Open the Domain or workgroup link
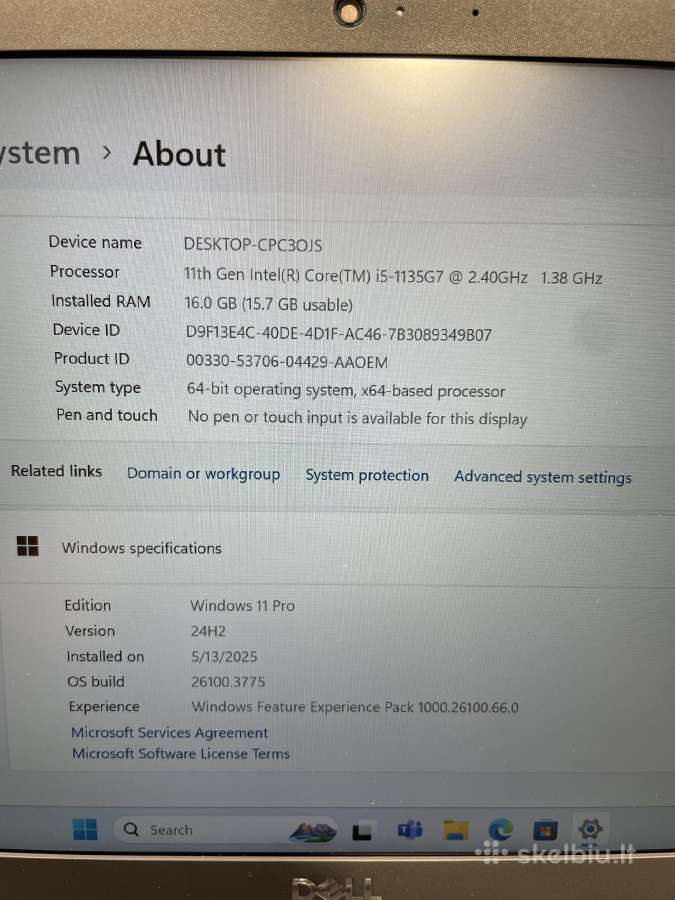This screenshot has width=675, height=900. tap(203, 474)
